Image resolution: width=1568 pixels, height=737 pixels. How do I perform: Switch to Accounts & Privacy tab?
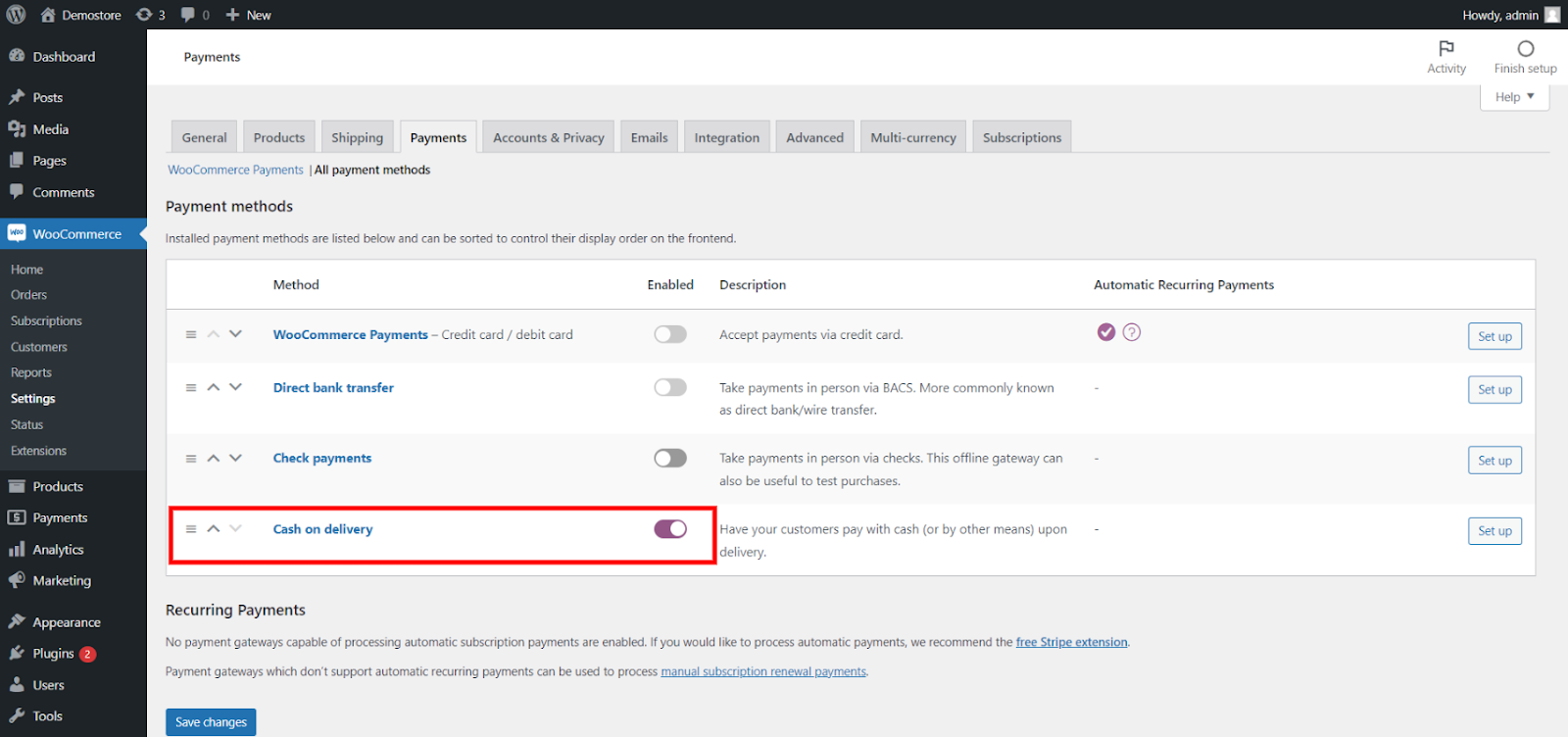[x=549, y=137]
